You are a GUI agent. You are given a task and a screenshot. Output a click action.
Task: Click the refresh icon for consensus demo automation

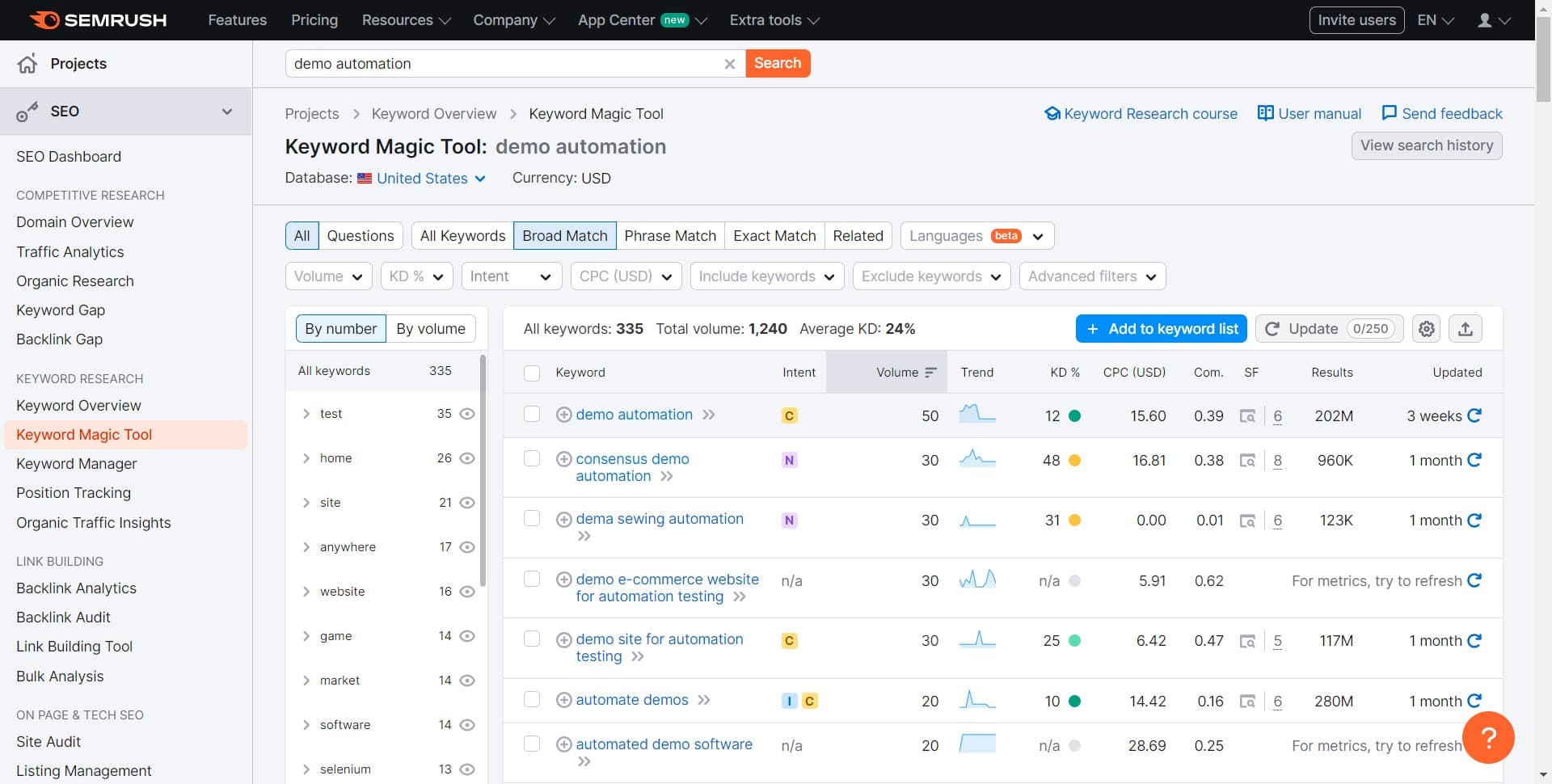pyautogui.click(x=1475, y=460)
